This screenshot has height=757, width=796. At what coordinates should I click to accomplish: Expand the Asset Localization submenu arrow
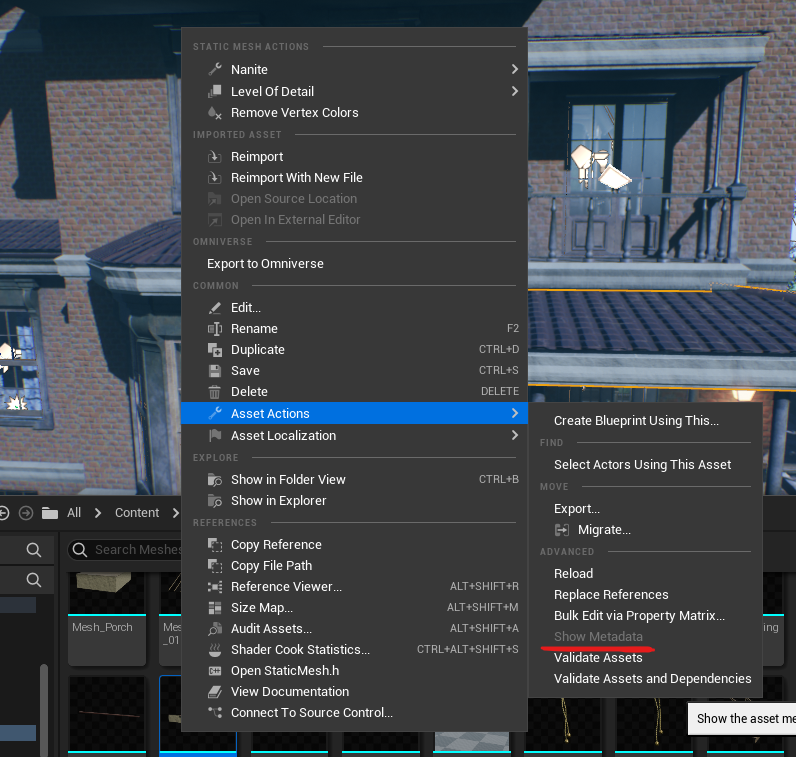point(515,435)
